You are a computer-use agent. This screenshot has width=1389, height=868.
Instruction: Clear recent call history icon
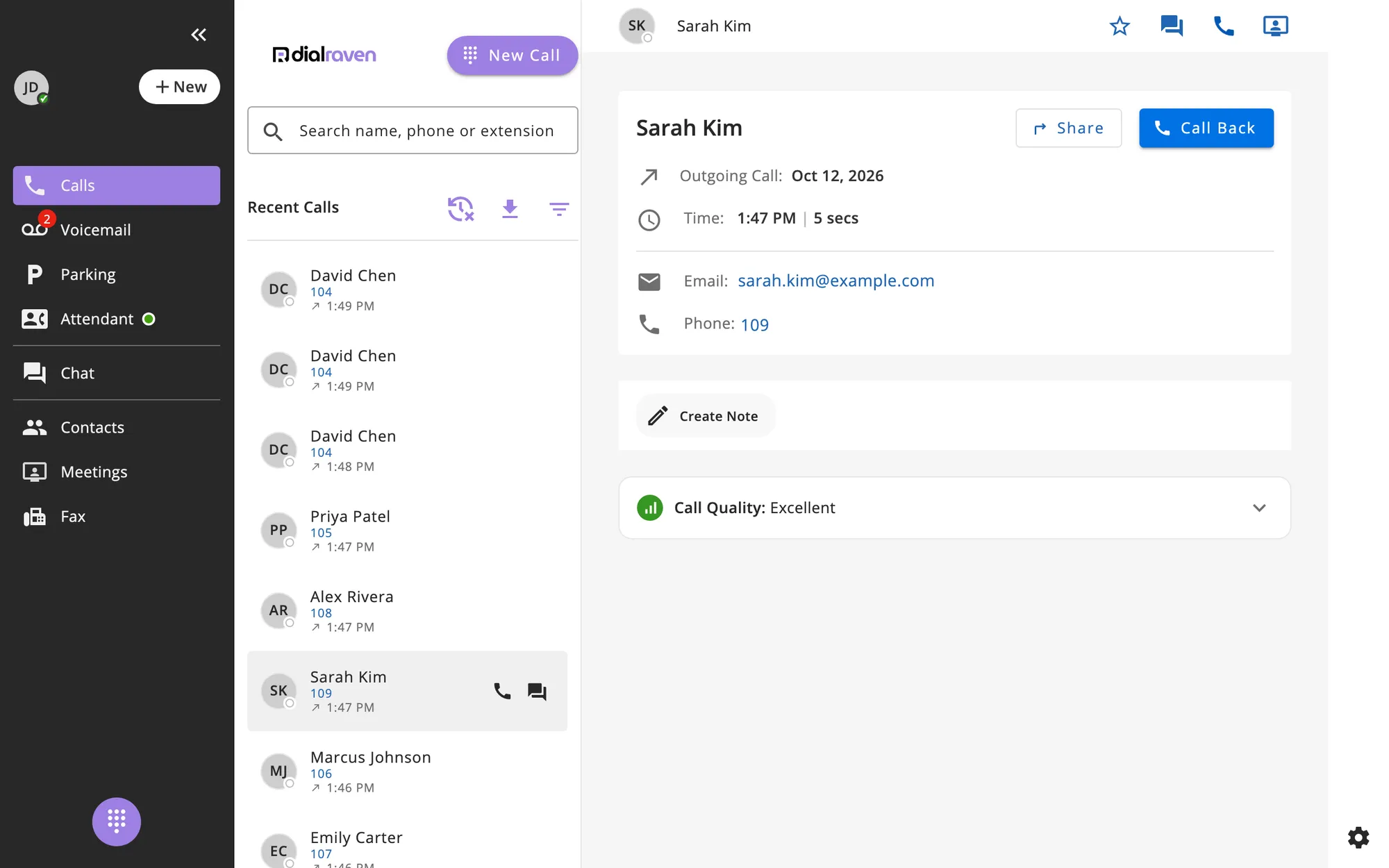click(x=460, y=208)
